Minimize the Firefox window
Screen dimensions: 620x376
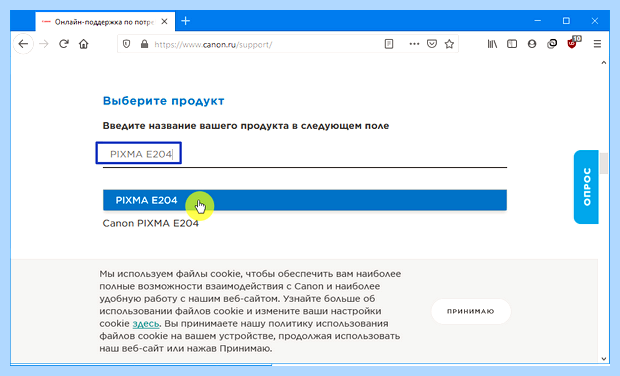coord(537,21)
